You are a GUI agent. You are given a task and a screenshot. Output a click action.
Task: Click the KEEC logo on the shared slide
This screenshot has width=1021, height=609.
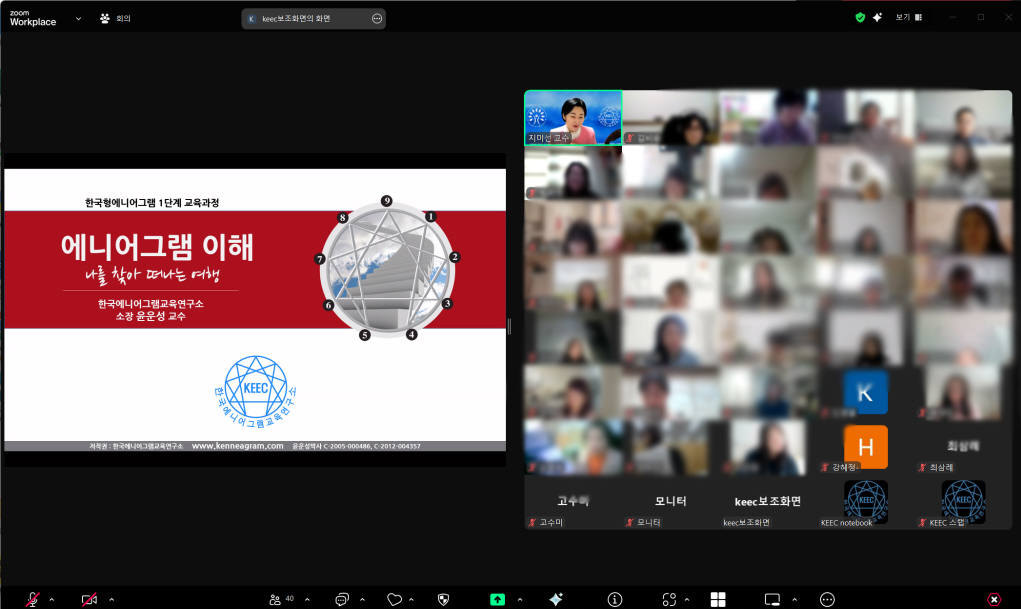point(255,391)
